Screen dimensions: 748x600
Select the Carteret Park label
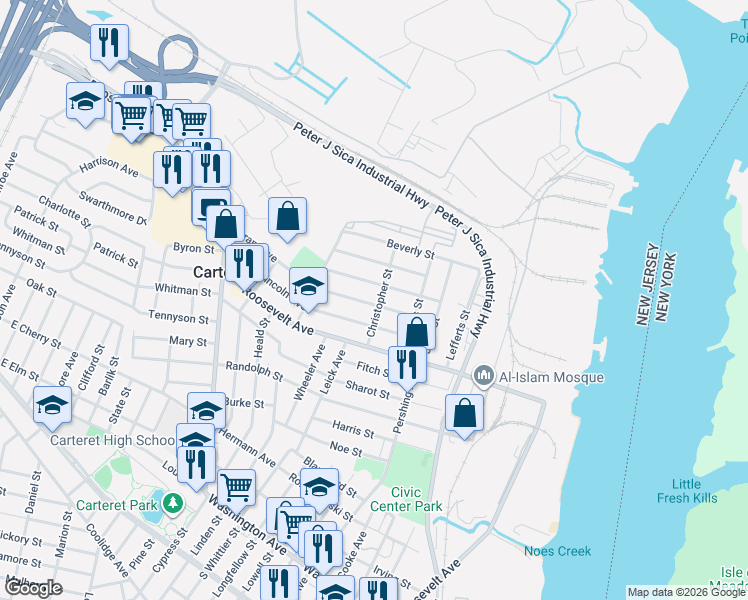116,505
